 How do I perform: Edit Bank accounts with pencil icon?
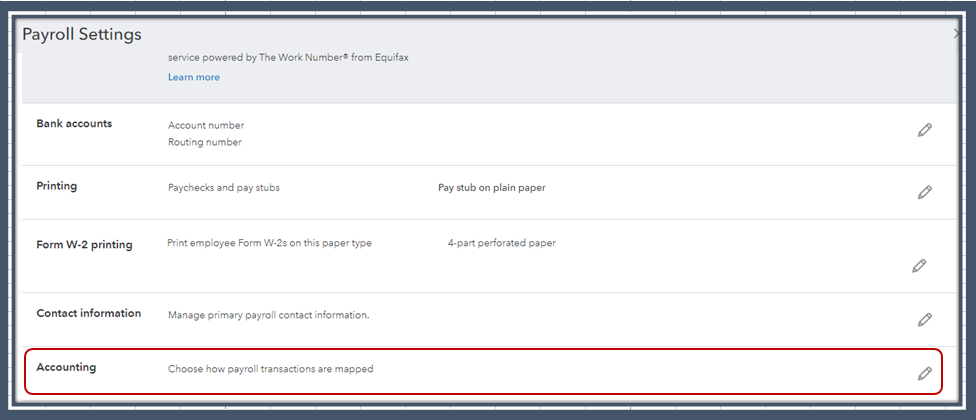924,130
